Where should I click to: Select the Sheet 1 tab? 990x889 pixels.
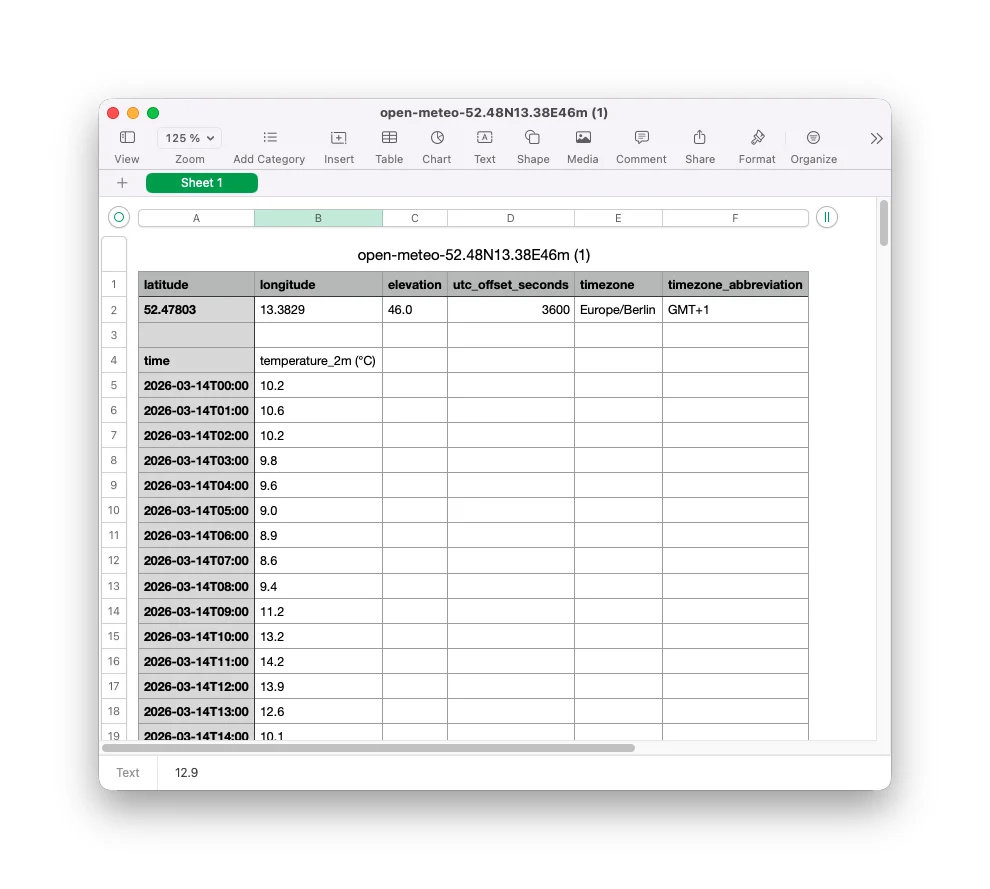coord(201,183)
